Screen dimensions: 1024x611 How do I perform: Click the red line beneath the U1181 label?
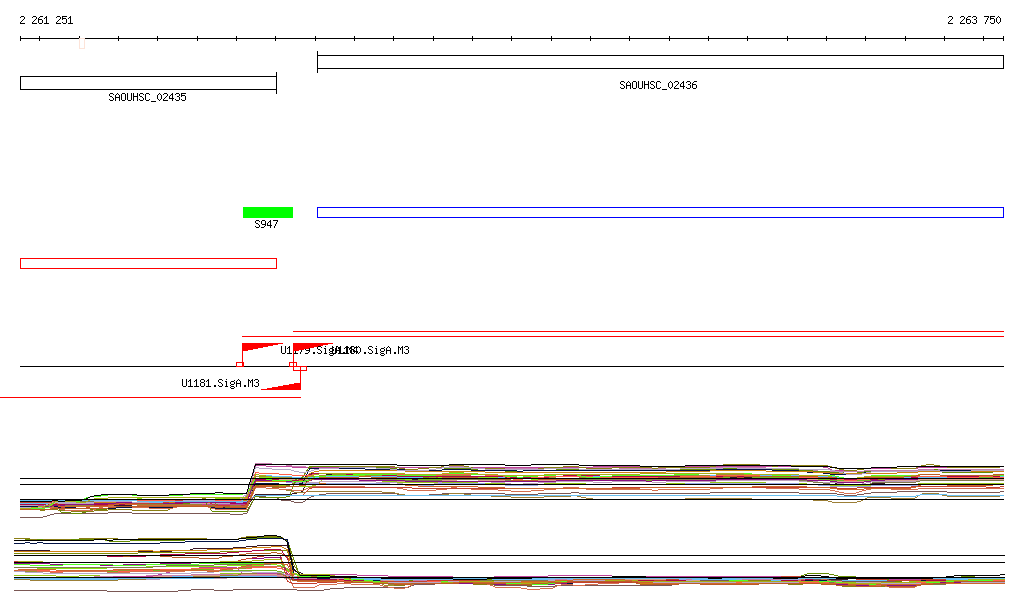point(150,398)
